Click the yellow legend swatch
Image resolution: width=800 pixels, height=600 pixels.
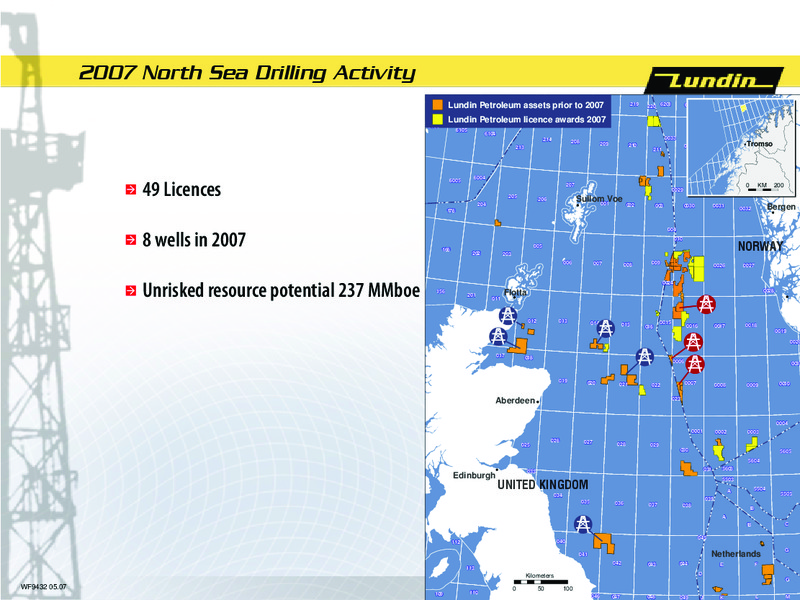coord(437,119)
